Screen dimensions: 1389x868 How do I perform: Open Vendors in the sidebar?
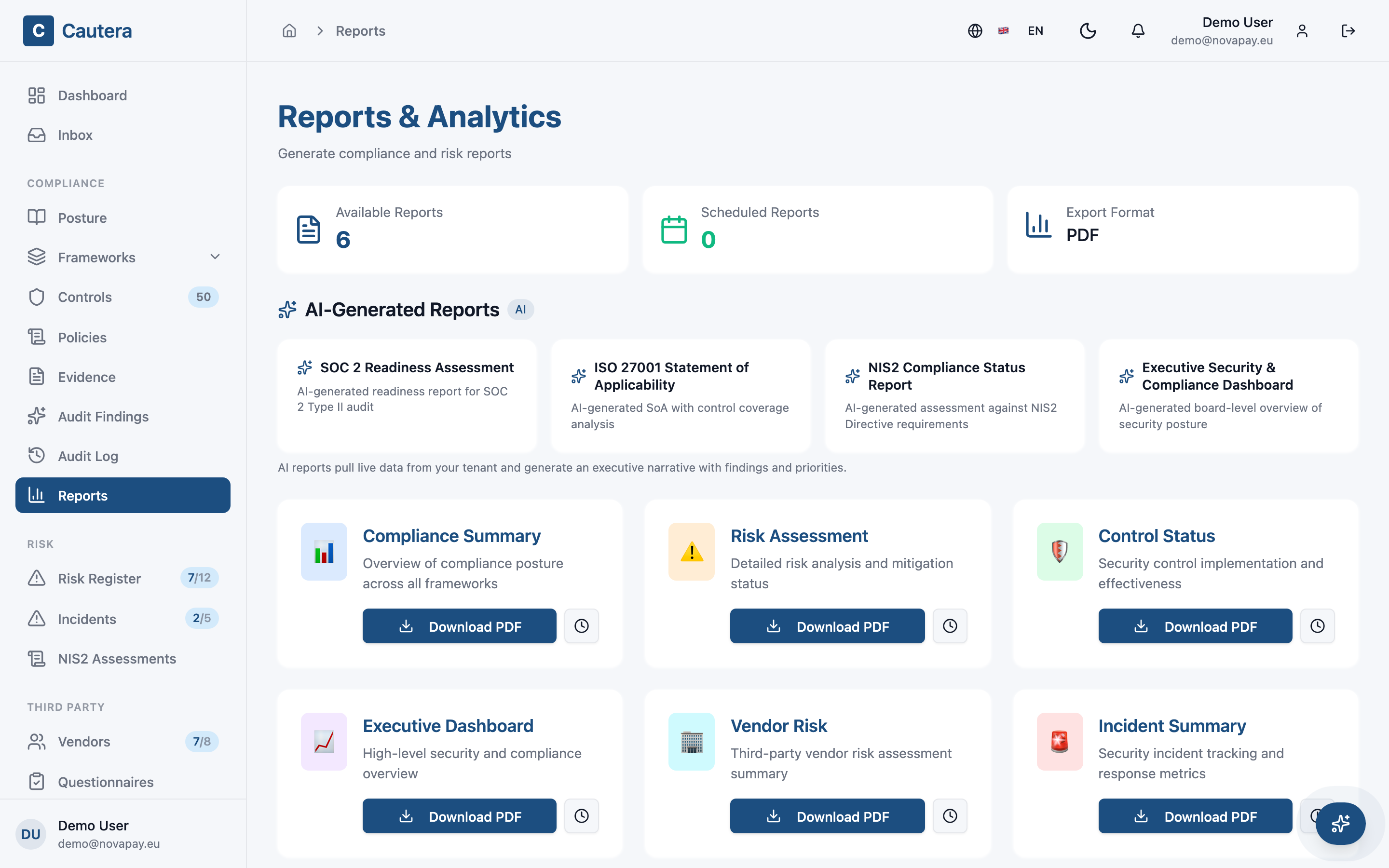[123, 741]
